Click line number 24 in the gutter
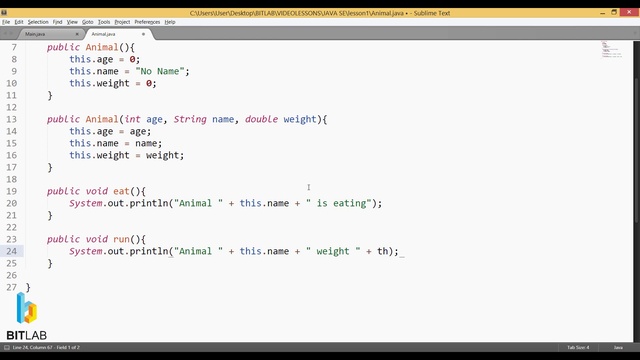The image size is (640, 360). click(x=11, y=251)
